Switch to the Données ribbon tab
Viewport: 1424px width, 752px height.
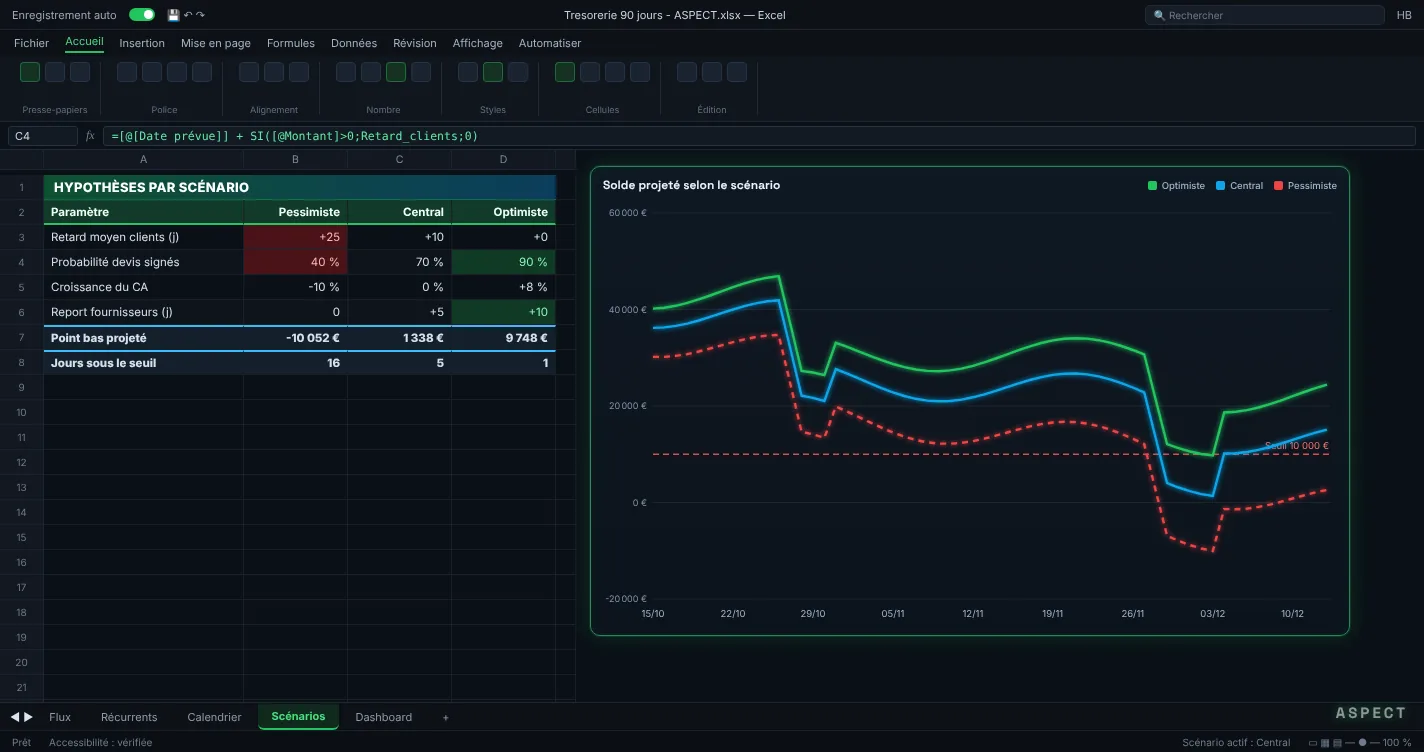pos(354,43)
